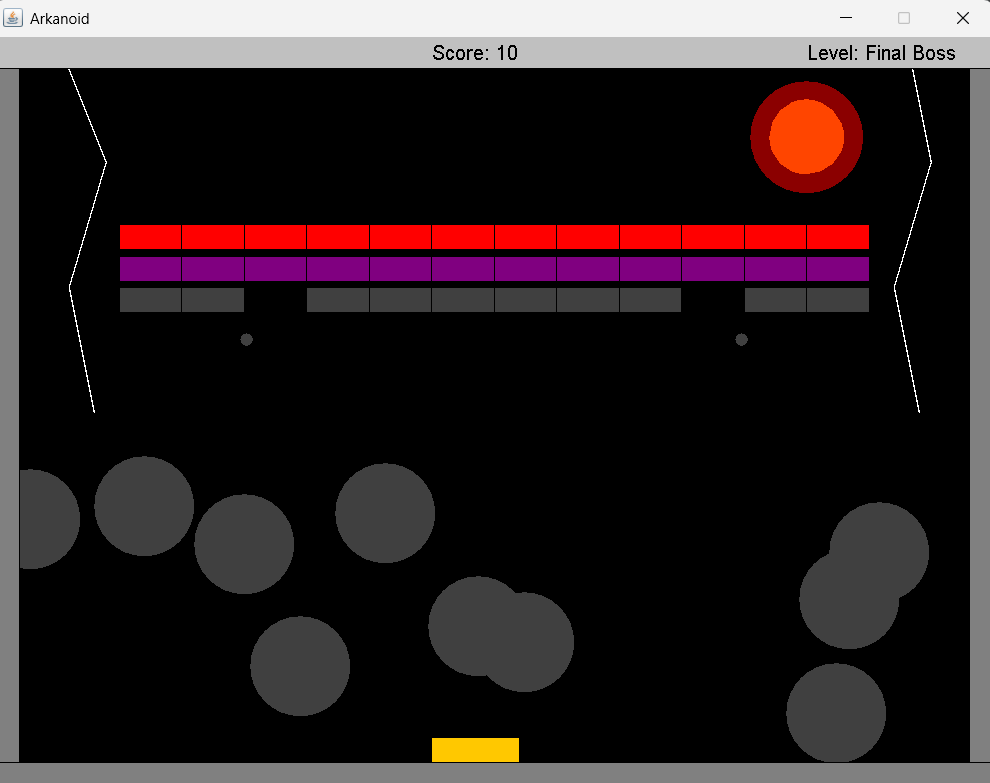Click the rightmost purple brick
The image size is (990, 783).
[x=838, y=269]
